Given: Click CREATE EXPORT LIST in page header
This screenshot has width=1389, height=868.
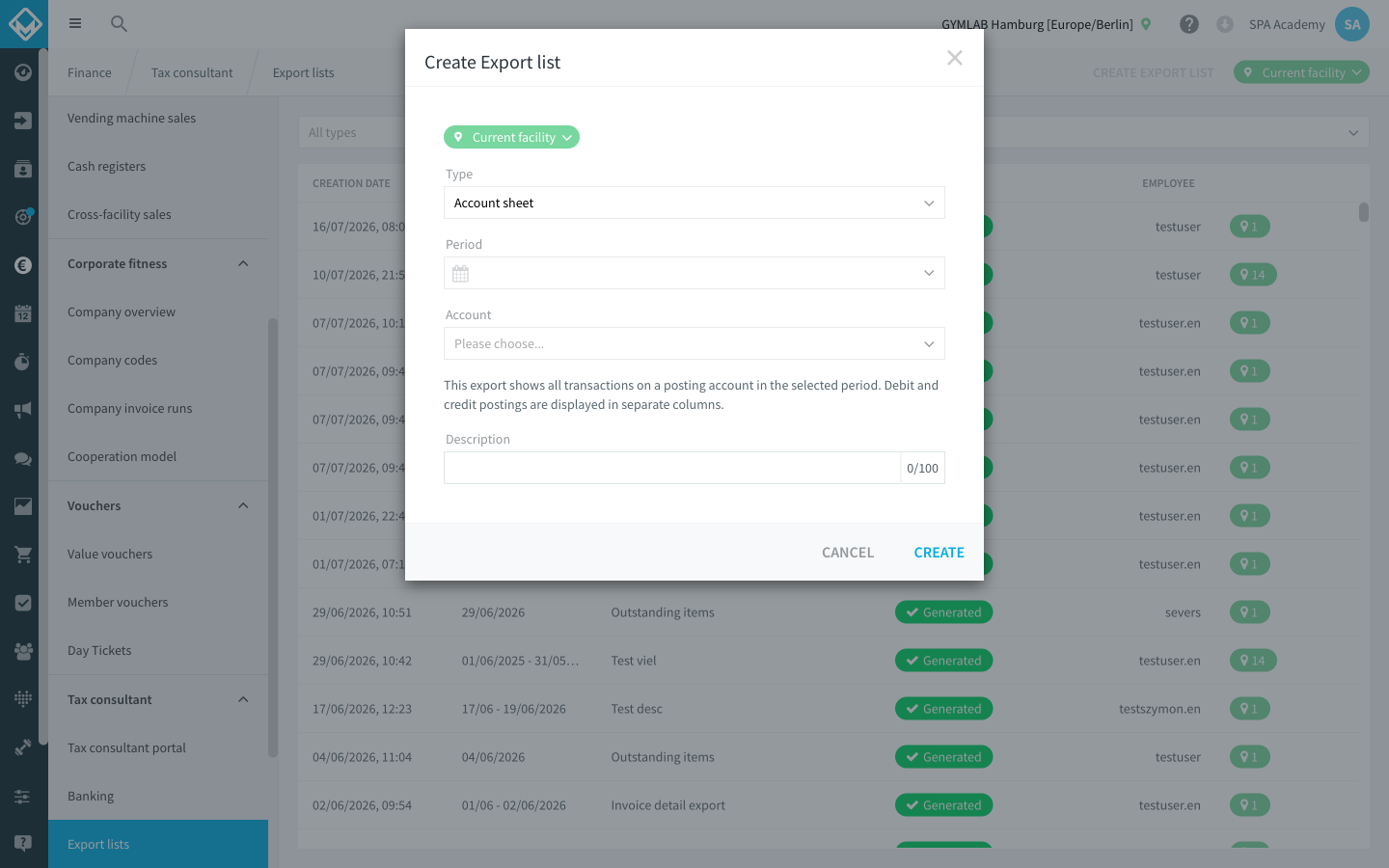Looking at the screenshot, I should [1153, 72].
